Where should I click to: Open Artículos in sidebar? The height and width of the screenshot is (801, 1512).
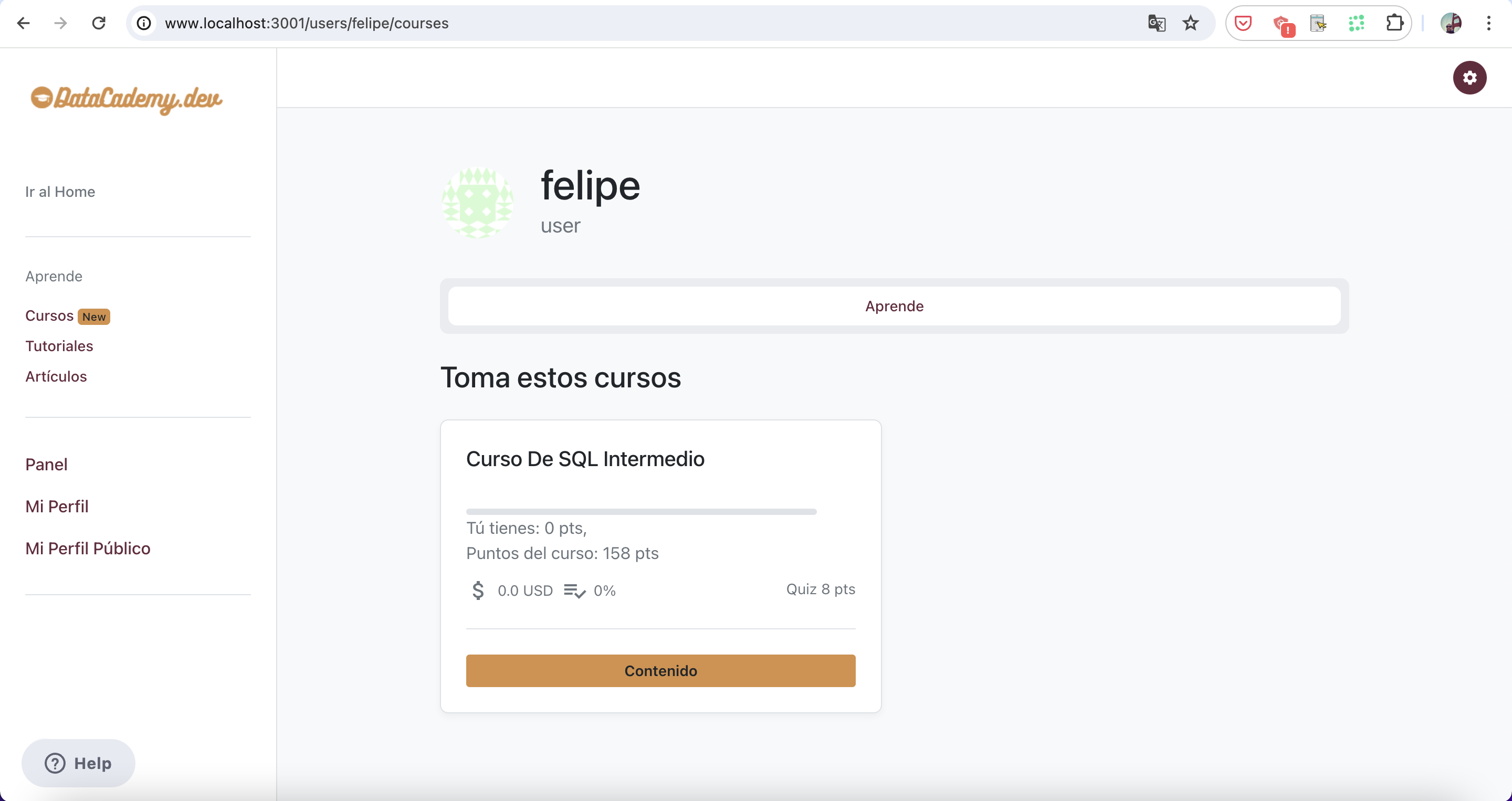56,376
